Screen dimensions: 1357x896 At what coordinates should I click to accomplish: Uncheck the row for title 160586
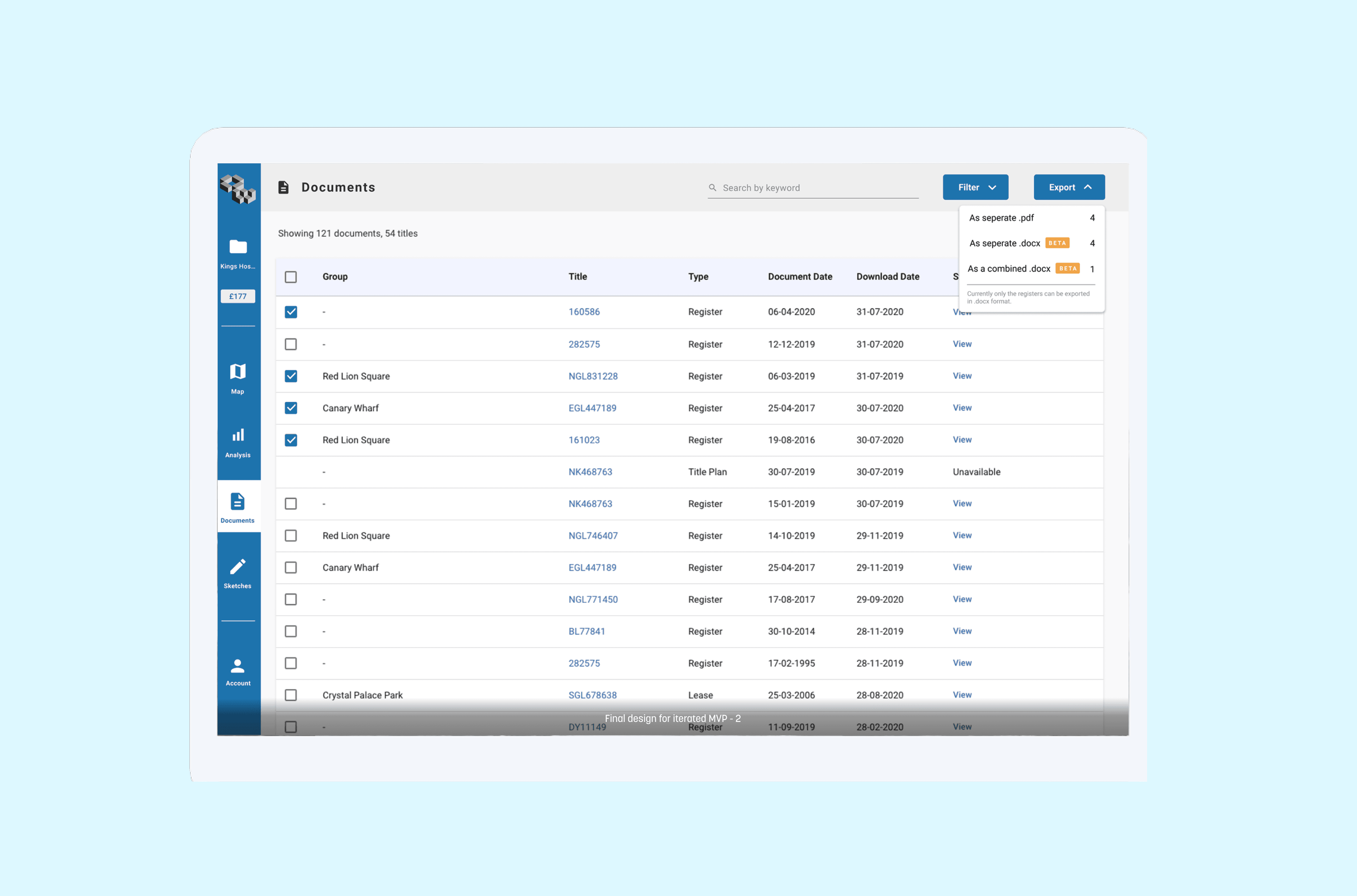[291, 312]
